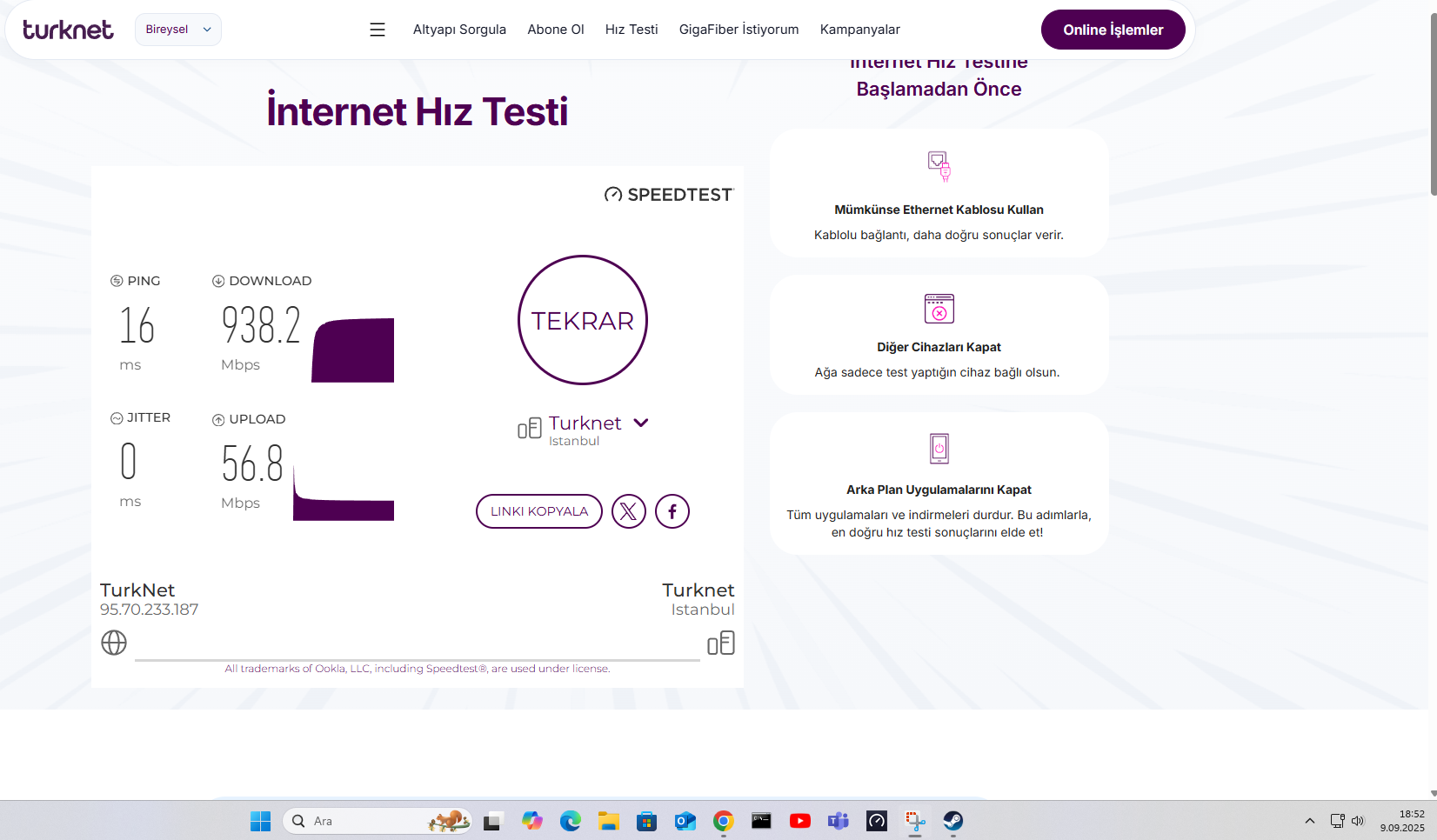This screenshot has width=1437, height=840.
Task: Click the upload speed graph
Action: click(x=344, y=493)
